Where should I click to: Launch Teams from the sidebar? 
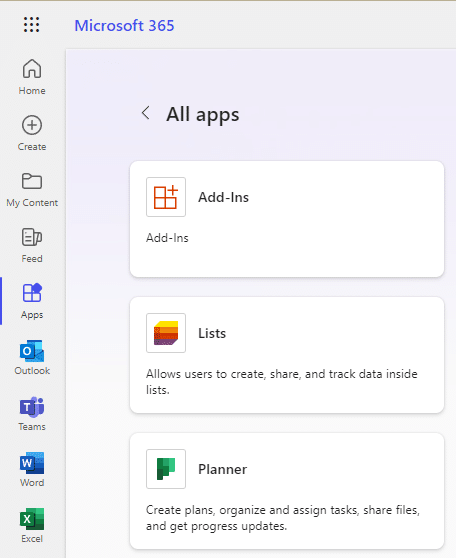[x=32, y=413]
